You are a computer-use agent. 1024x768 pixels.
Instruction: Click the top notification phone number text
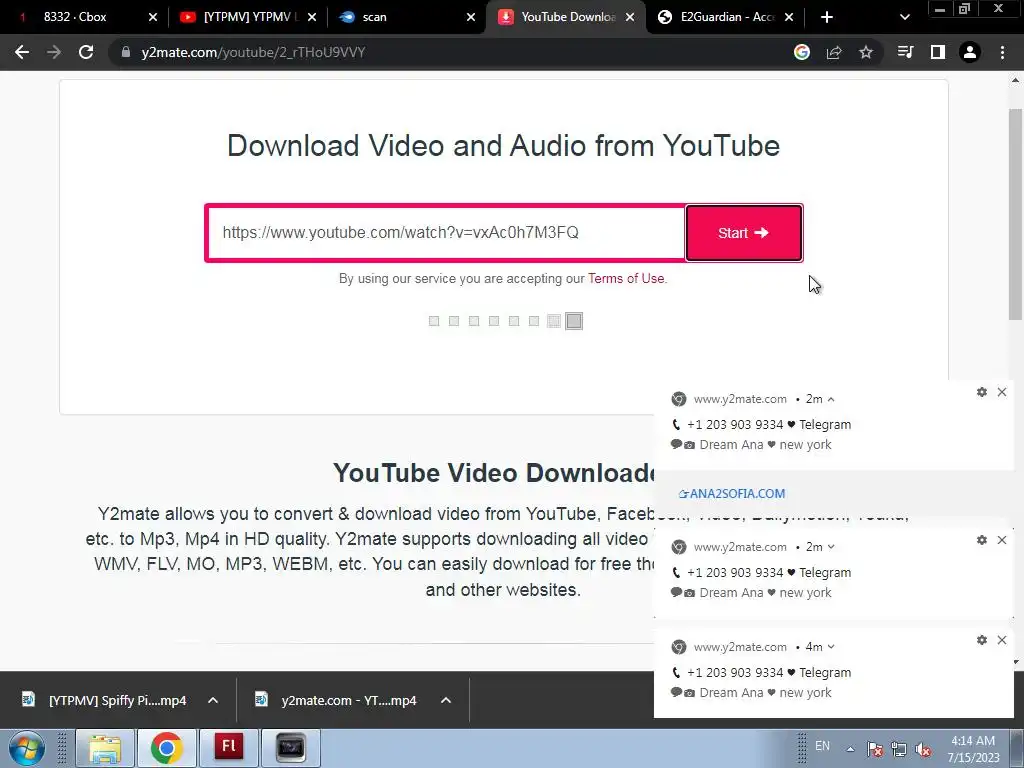tap(735, 424)
